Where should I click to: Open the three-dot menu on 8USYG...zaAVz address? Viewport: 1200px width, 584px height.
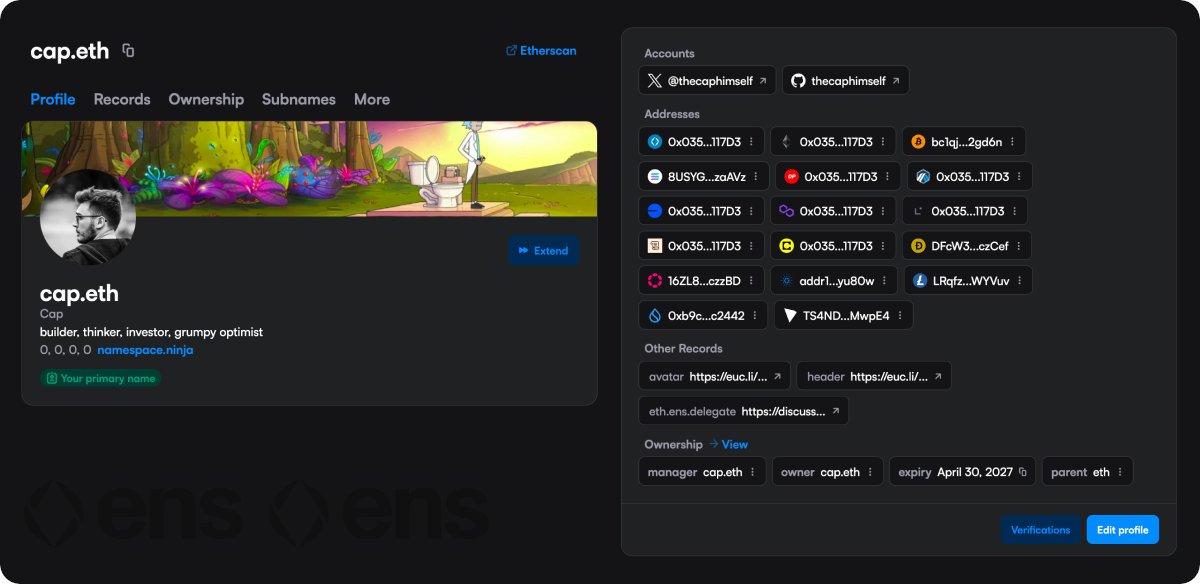tap(755, 177)
